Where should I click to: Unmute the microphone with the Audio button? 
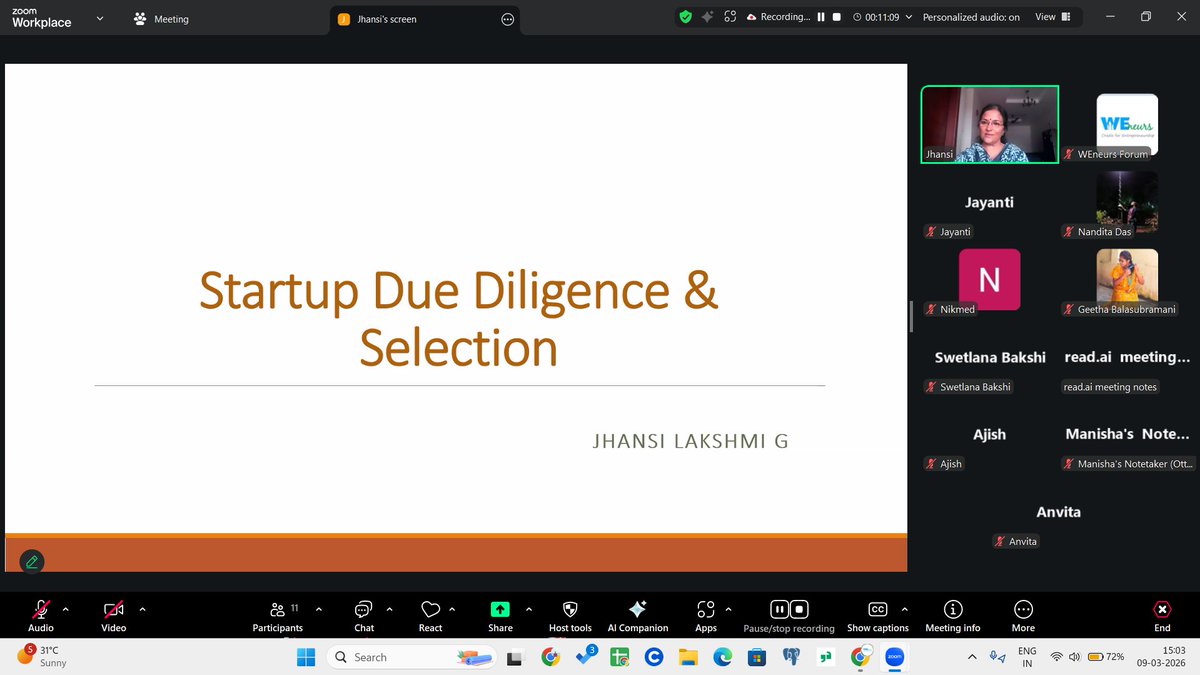point(41,615)
